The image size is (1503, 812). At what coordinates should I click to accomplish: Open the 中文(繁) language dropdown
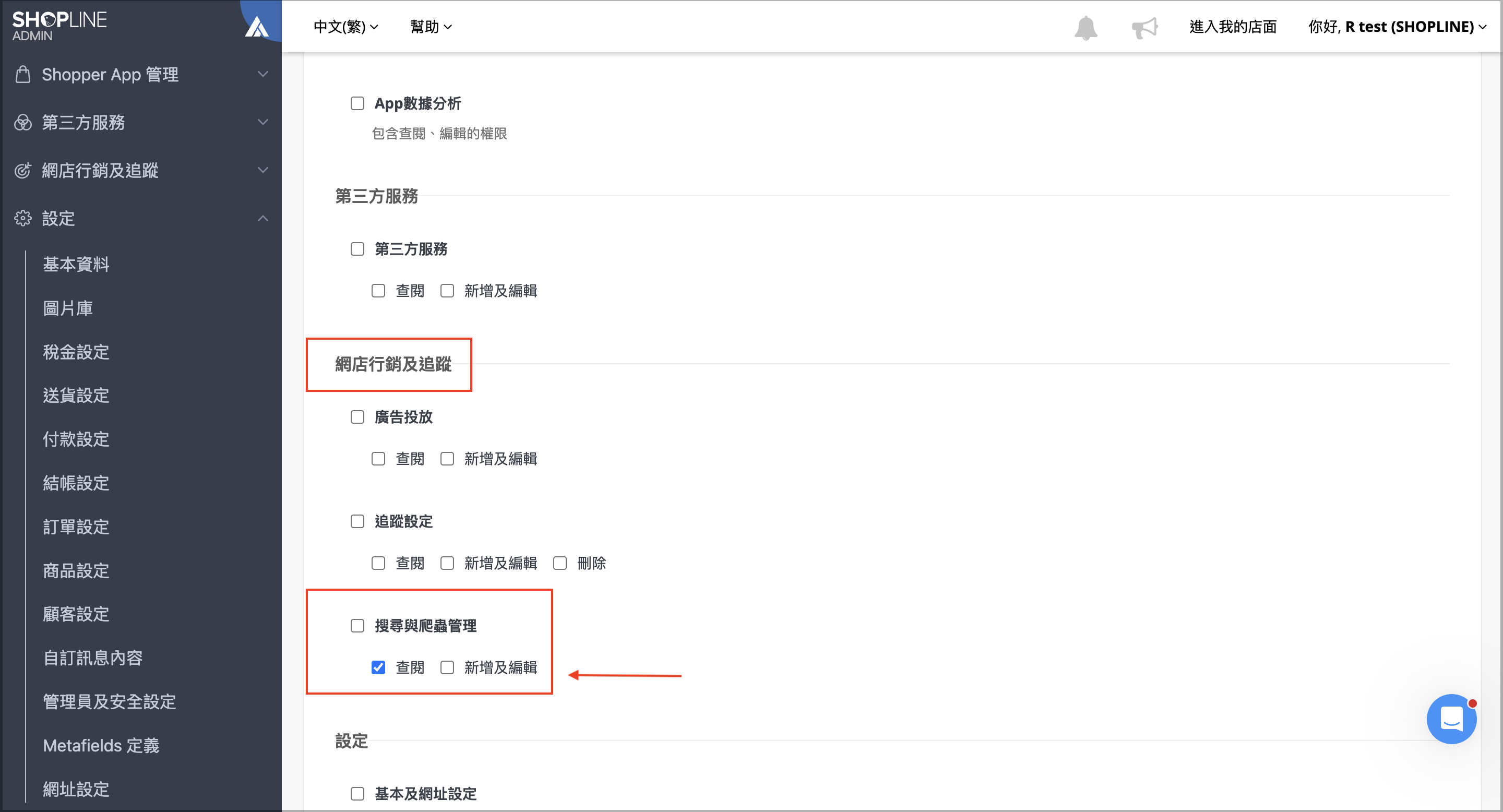pos(346,27)
